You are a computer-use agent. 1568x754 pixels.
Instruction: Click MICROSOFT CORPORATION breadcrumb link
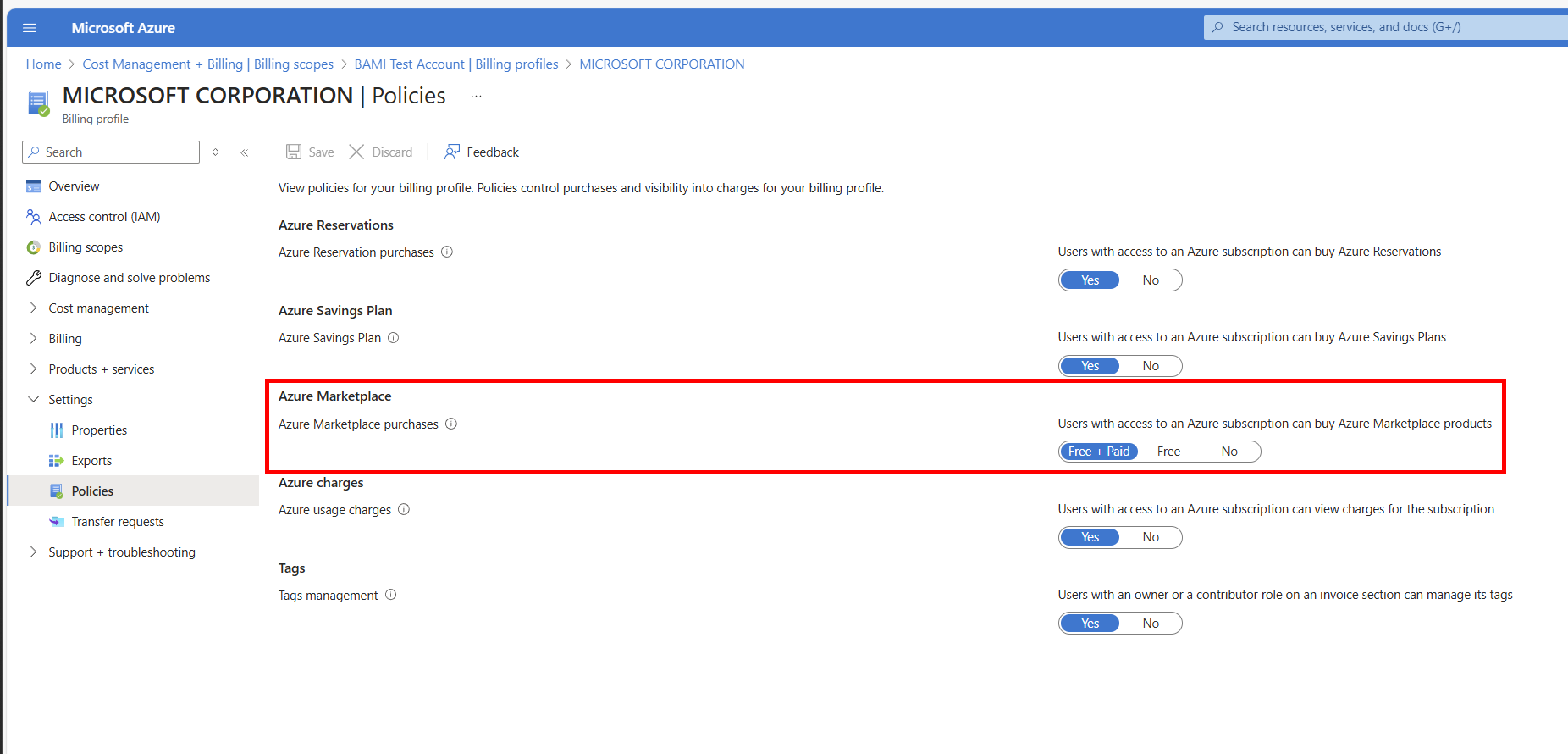click(x=662, y=64)
